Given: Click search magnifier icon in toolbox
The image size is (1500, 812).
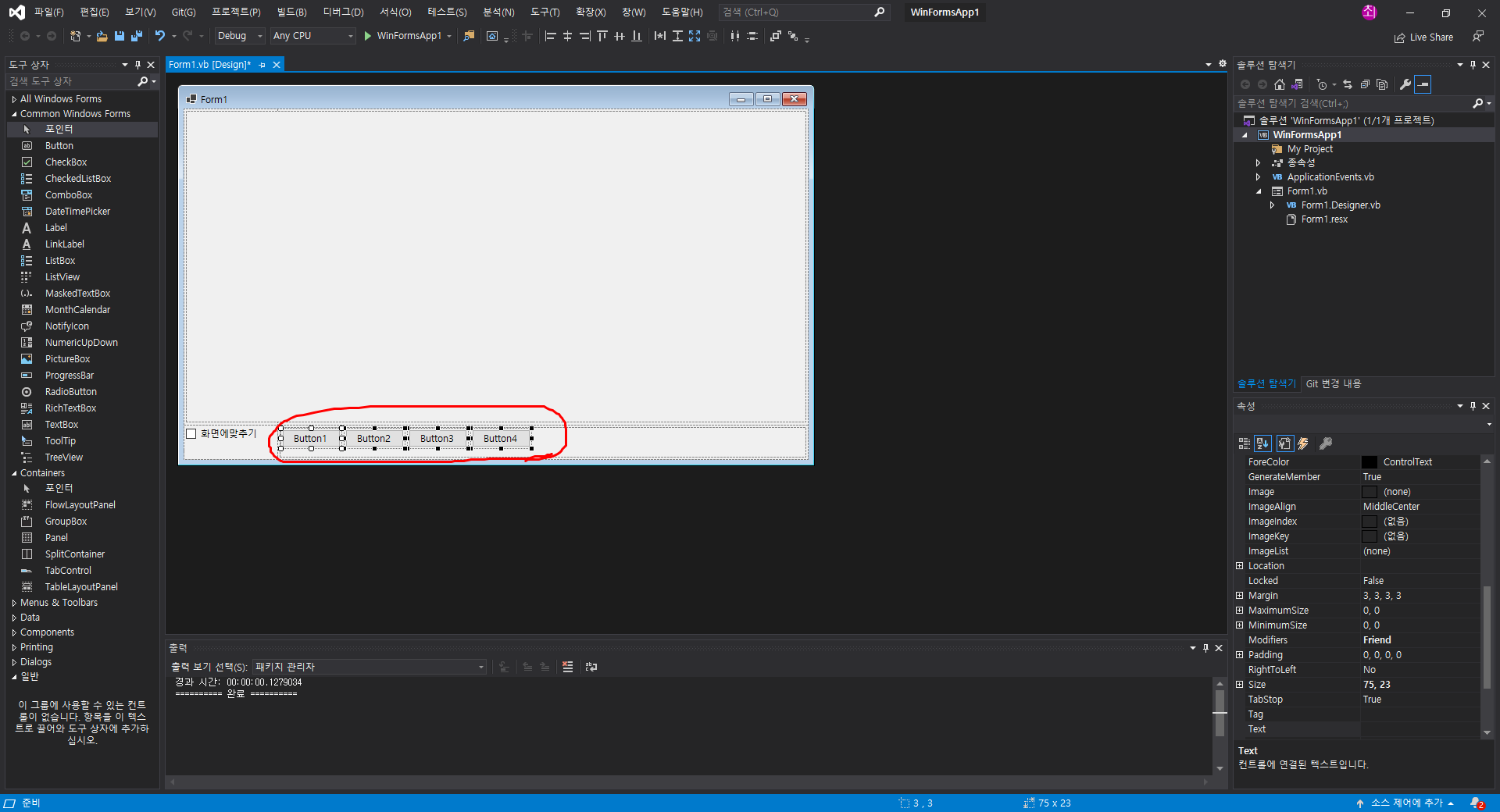Looking at the screenshot, I should tap(143, 81).
